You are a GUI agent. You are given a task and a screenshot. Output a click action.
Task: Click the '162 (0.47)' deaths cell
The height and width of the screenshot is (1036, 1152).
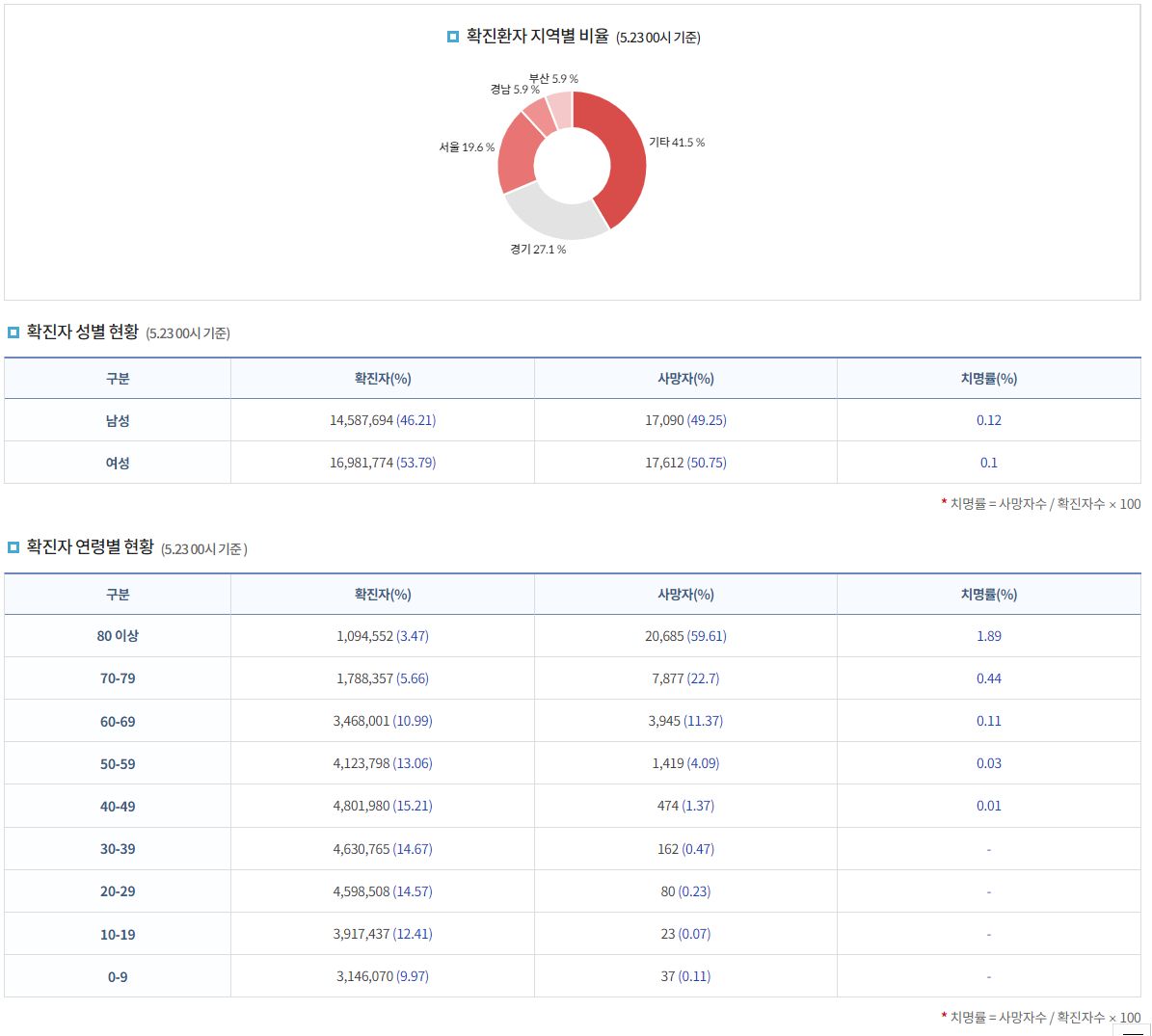[685, 849]
